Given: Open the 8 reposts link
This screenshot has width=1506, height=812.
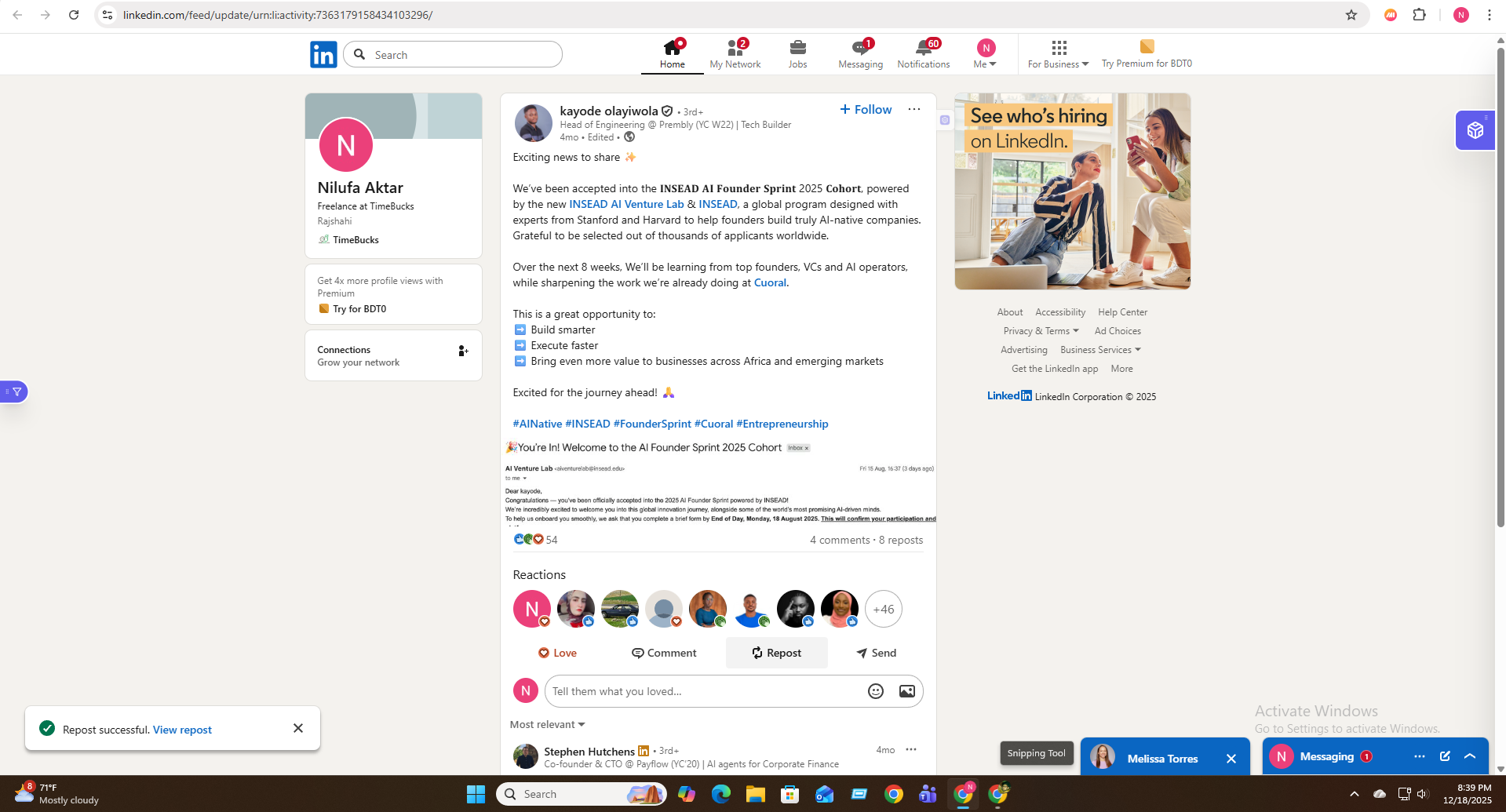Looking at the screenshot, I should coord(901,540).
